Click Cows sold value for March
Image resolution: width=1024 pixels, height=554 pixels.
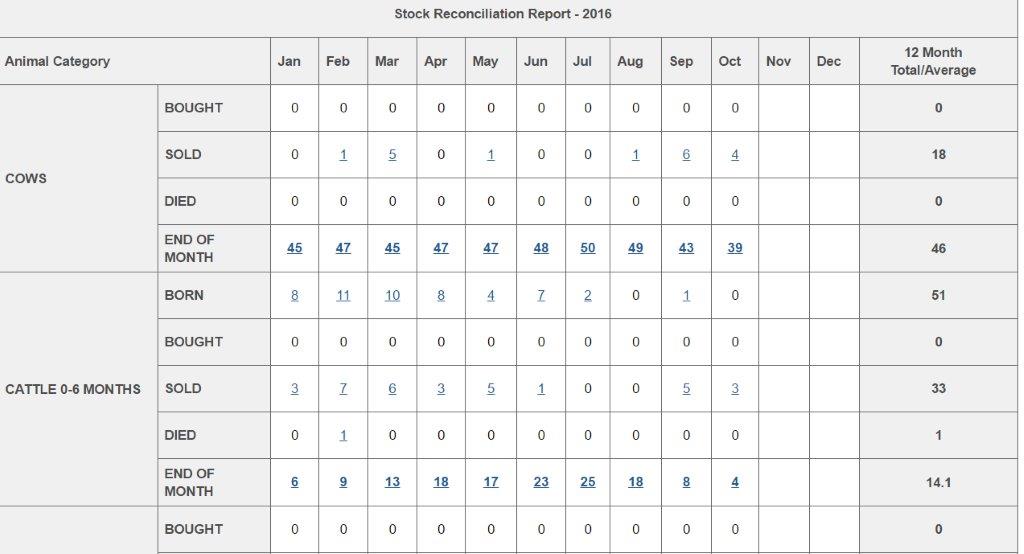(392, 155)
